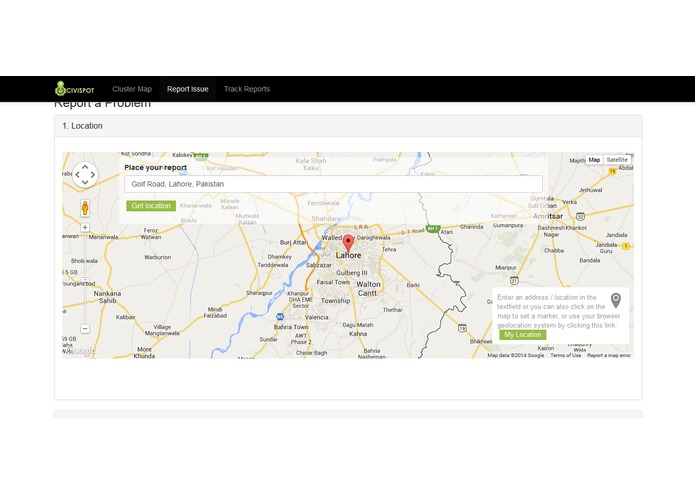Select the Report Issue tab
This screenshot has width=695, height=494.
(187, 89)
